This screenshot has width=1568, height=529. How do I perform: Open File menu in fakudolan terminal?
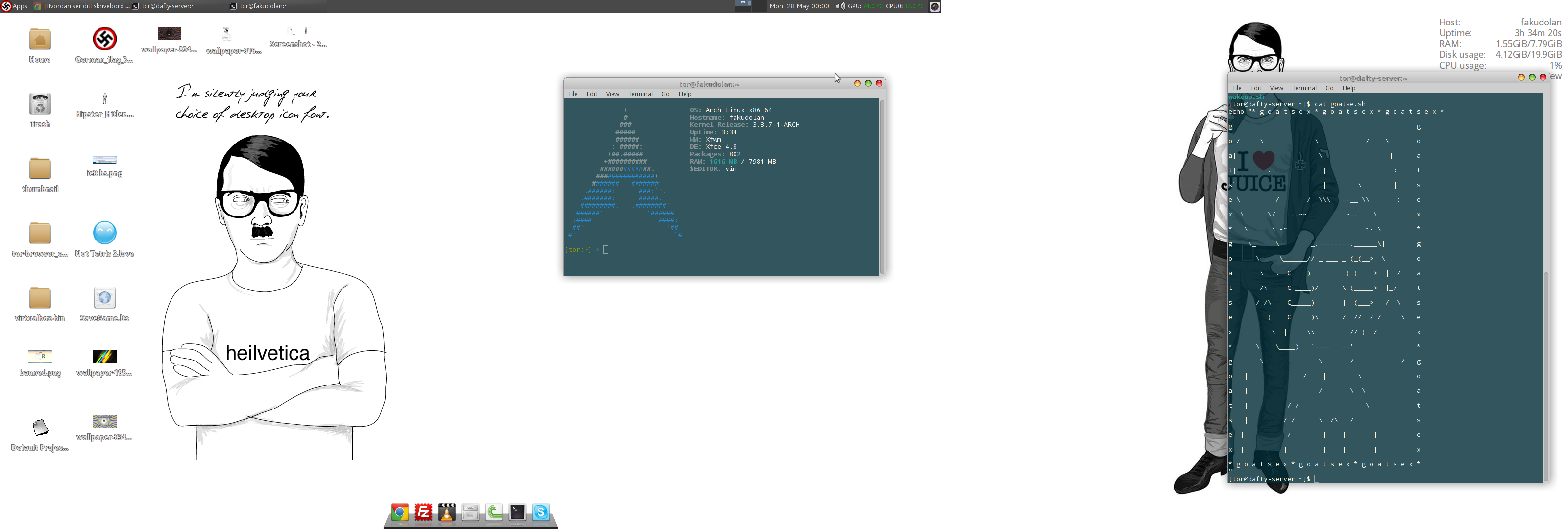[573, 94]
